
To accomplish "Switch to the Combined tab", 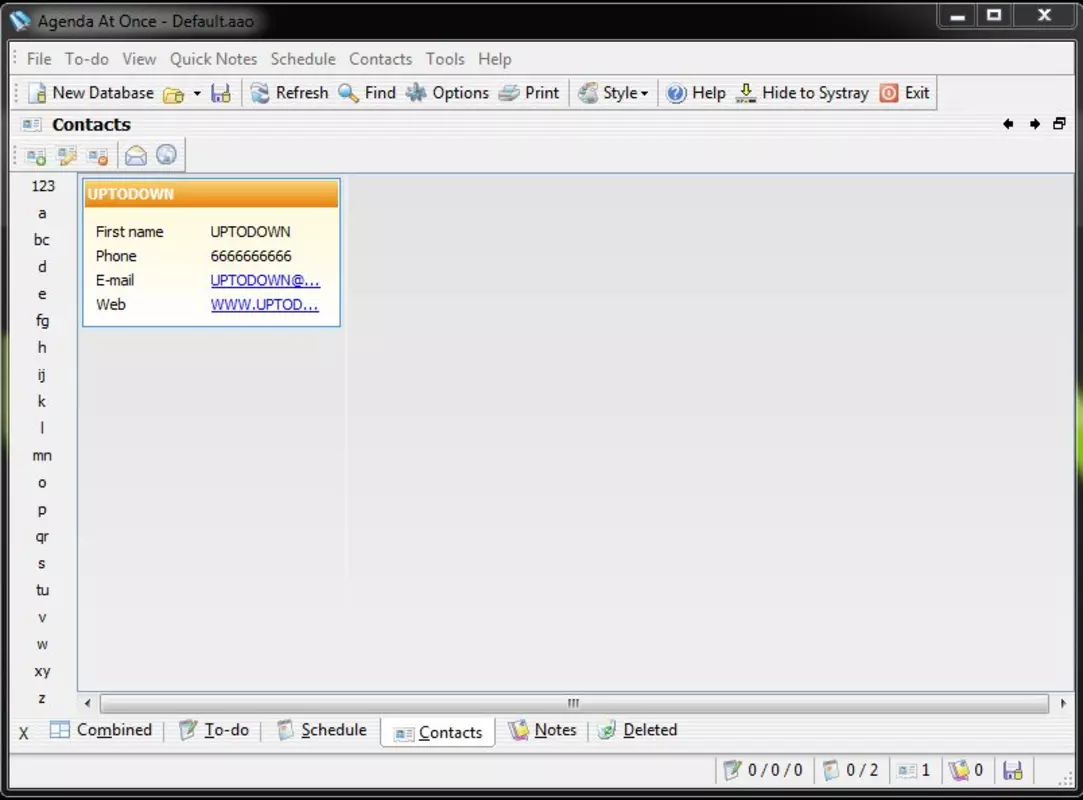I will tap(101, 730).
